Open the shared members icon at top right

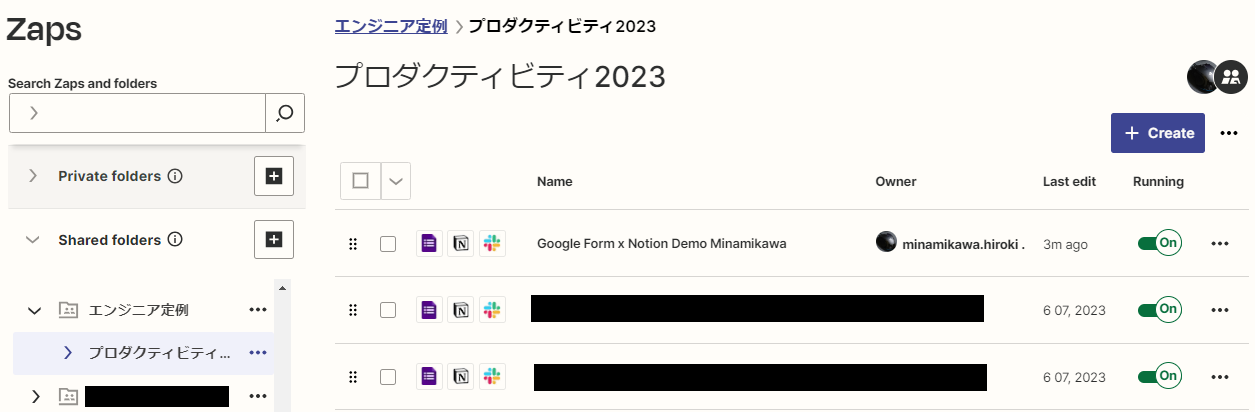pos(1231,76)
